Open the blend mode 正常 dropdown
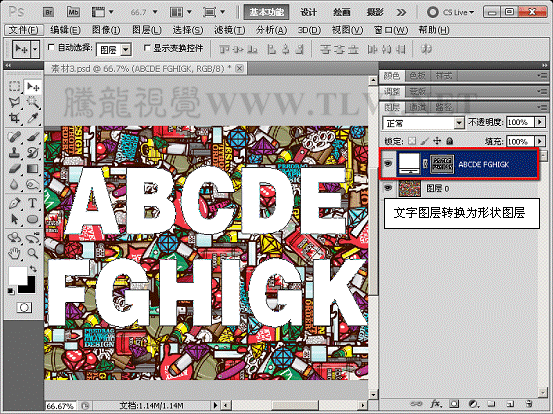Image resolution: width=553 pixels, height=414 pixels. (x=423, y=123)
